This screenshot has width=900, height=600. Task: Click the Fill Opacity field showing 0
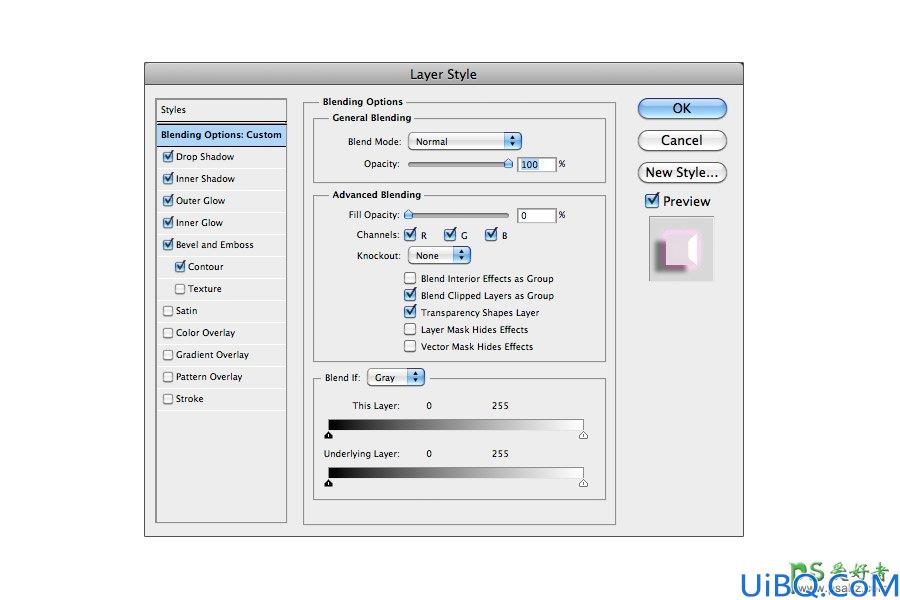point(537,215)
